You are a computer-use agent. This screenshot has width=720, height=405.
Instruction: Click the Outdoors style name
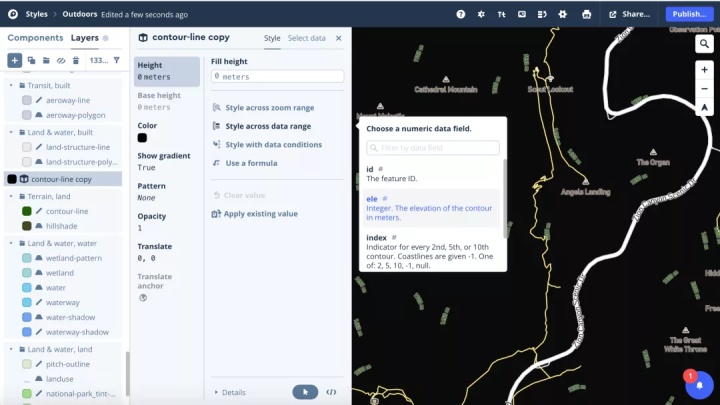[80, 14]
